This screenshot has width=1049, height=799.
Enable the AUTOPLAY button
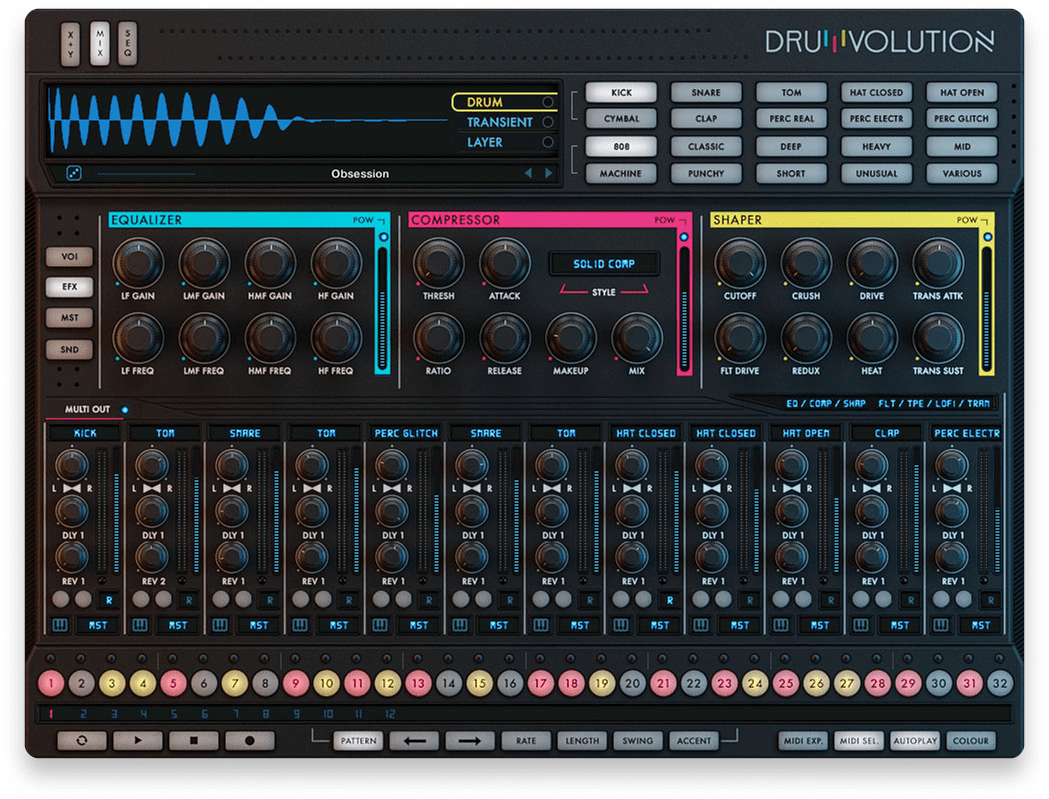click(x=915, y=740)
